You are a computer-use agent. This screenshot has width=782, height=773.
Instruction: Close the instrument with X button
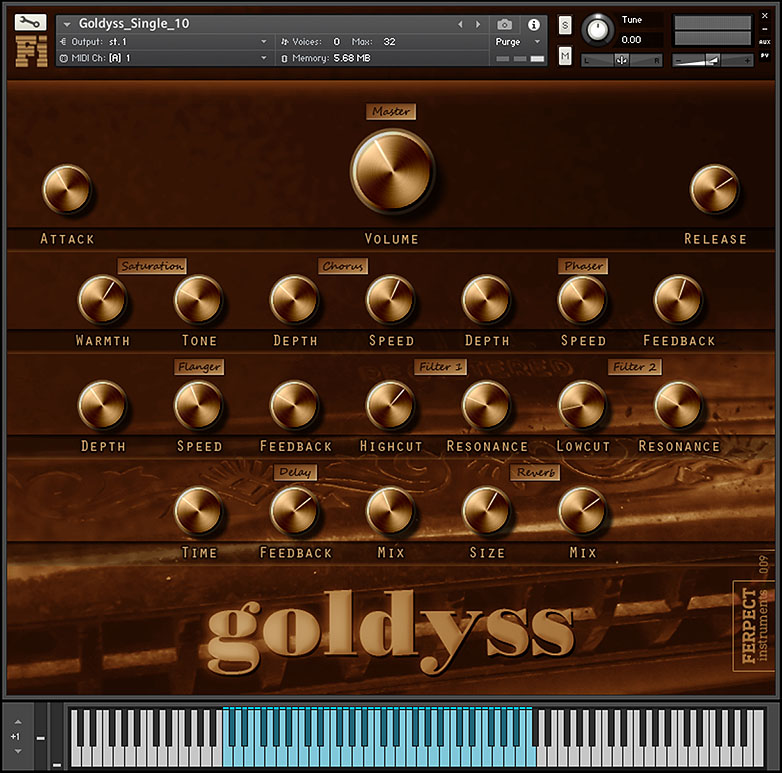tap(765, 16)
